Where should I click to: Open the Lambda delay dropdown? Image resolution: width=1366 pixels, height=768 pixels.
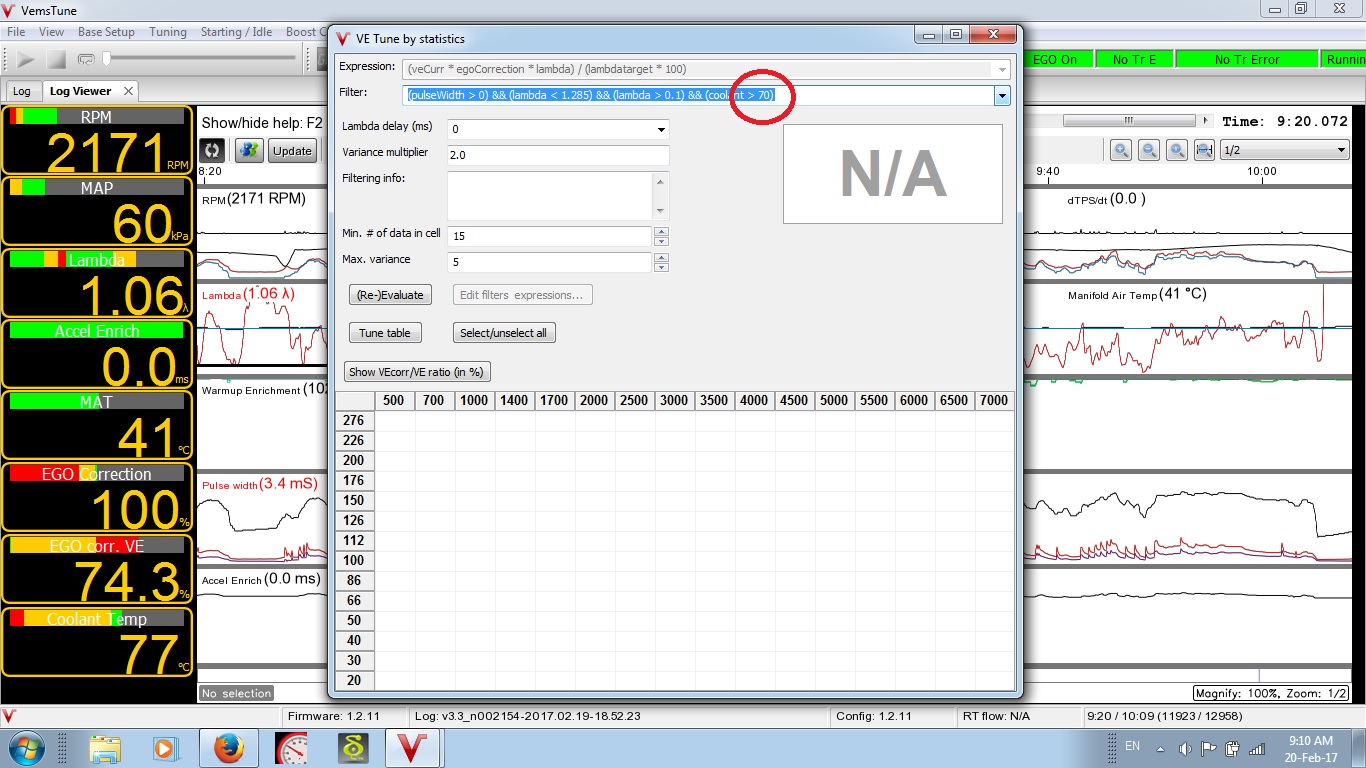tap(660, 129)
